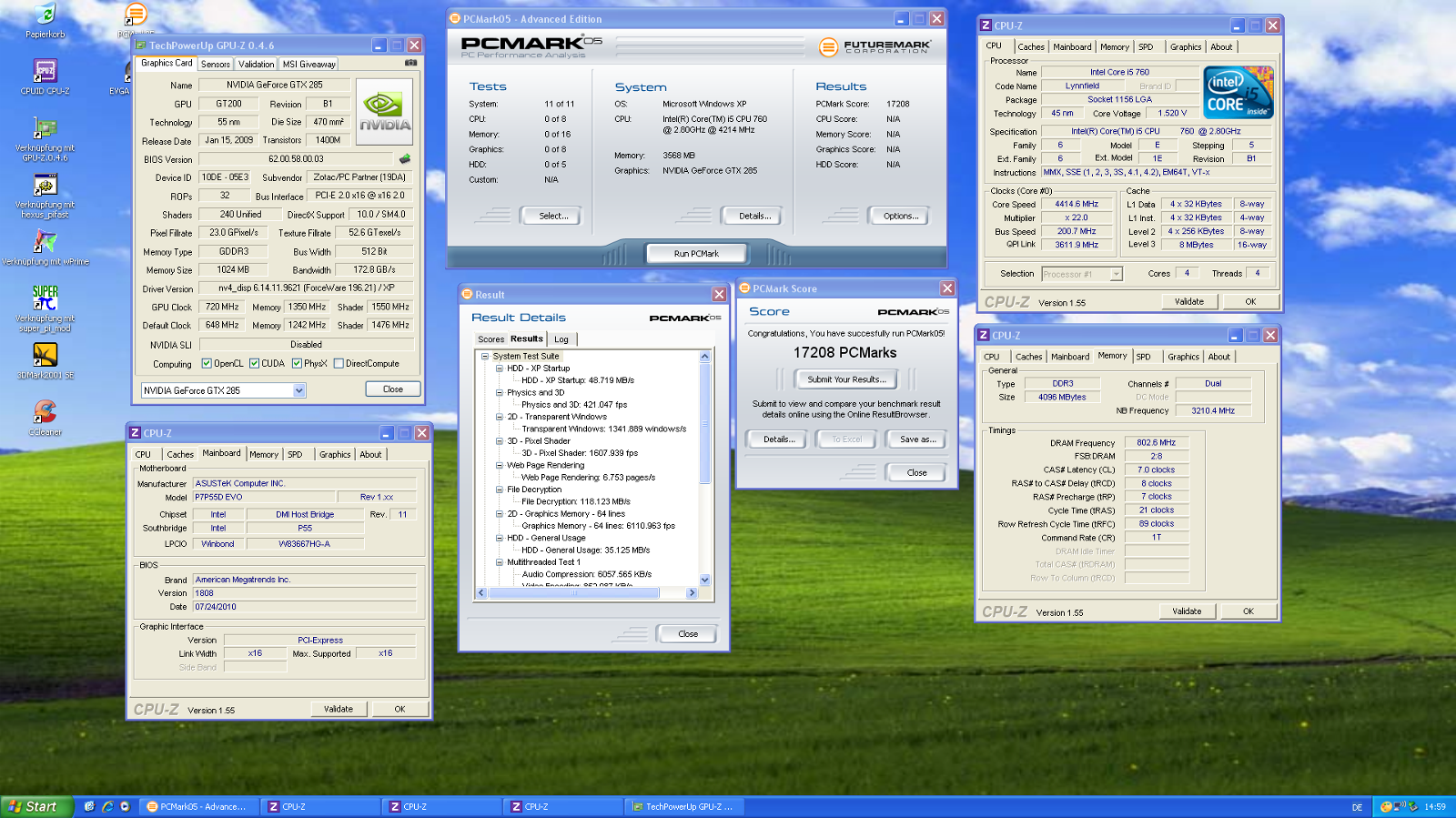Screen dimensions: 1456x818
Task: Click the vertical scrollbar in Result tree
Action: 705,422
